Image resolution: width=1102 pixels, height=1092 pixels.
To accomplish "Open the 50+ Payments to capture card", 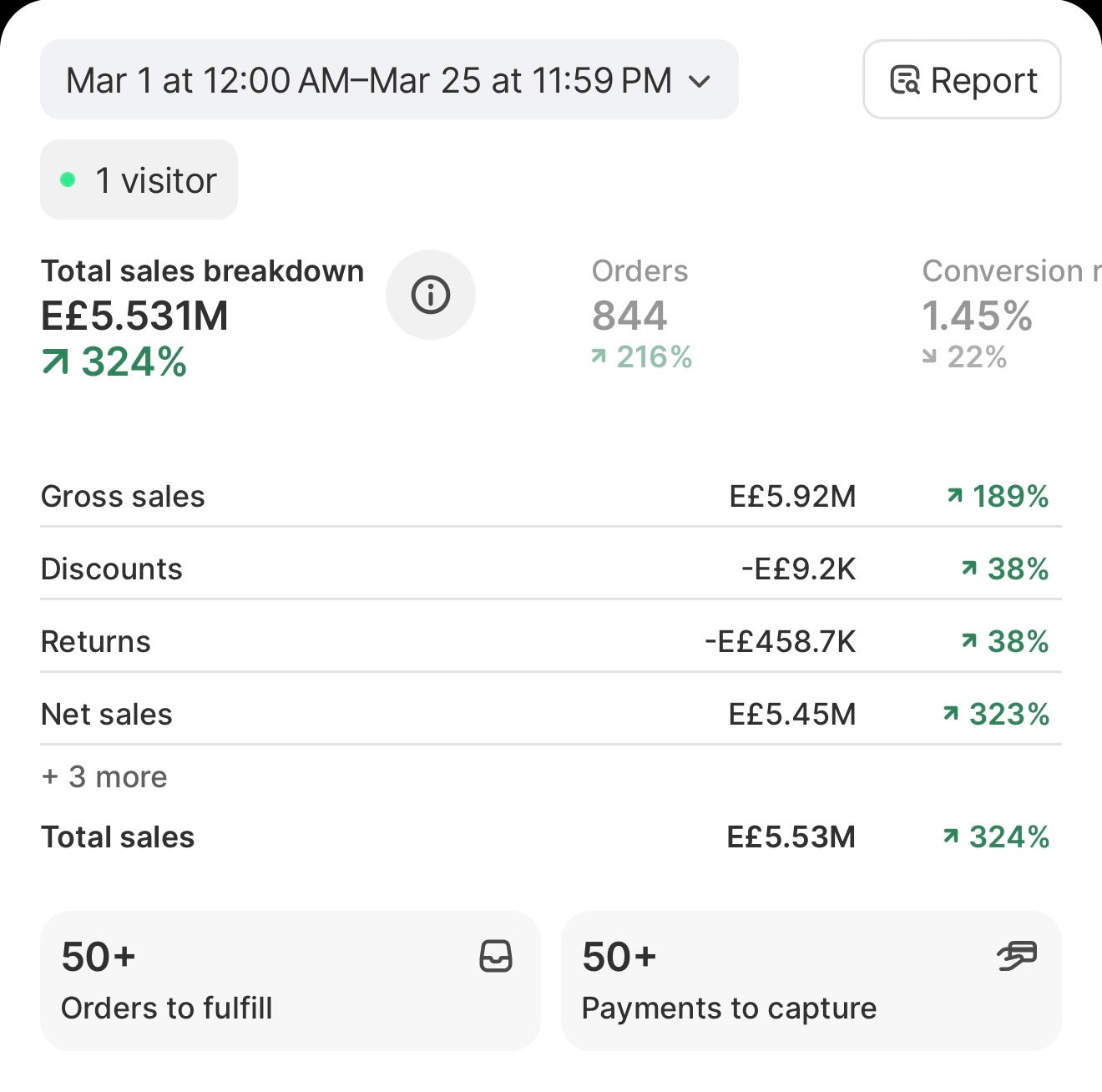I will [811, 981].
